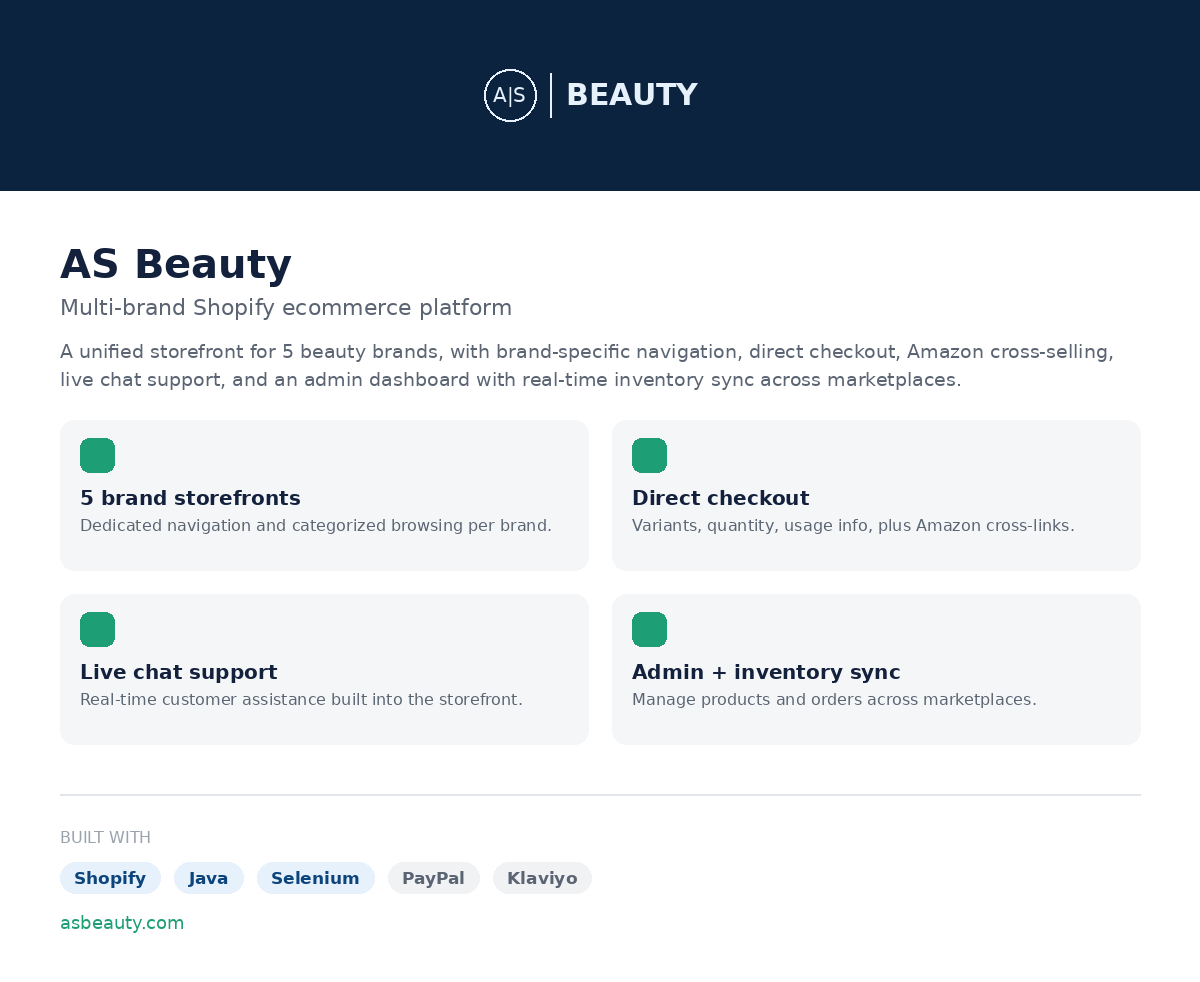
Task: Click the Live chat support heading
Action: point(178,672)
